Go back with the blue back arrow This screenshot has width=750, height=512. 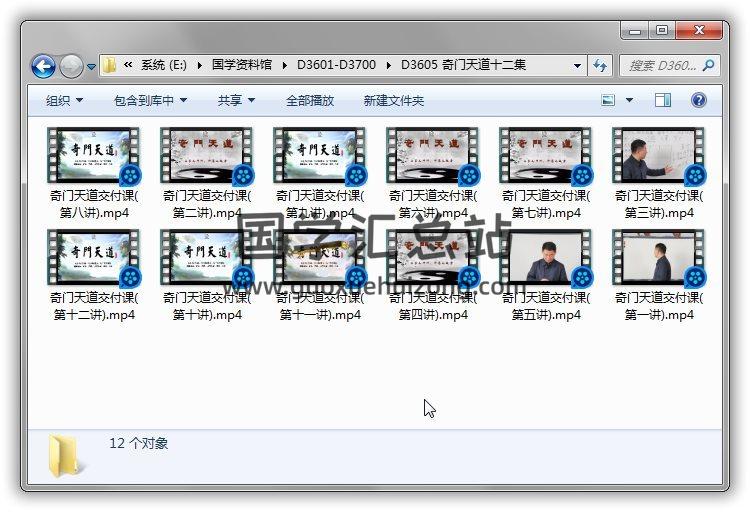(44, 66)
